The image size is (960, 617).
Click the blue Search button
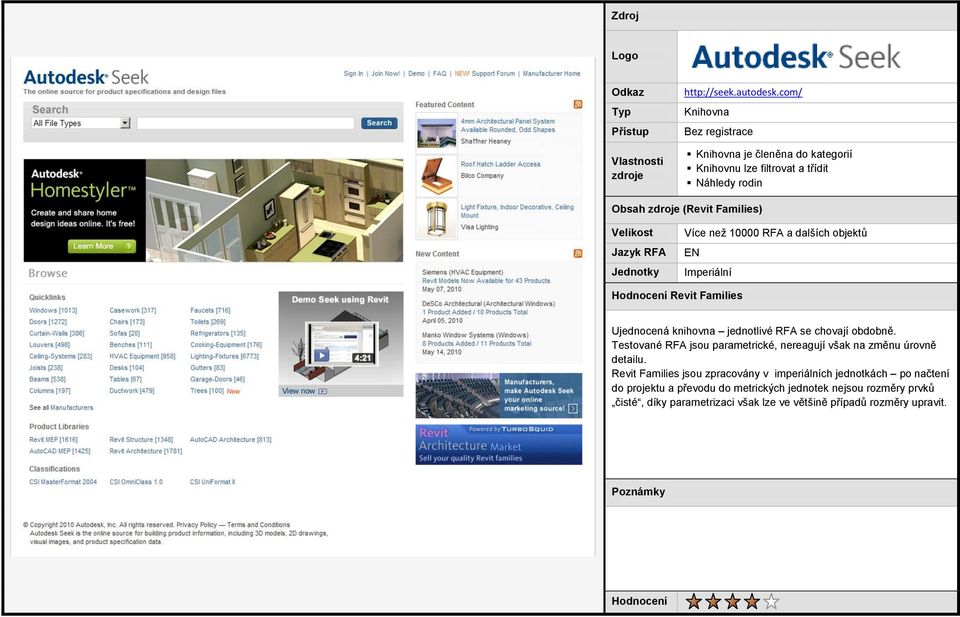(379, 123)
